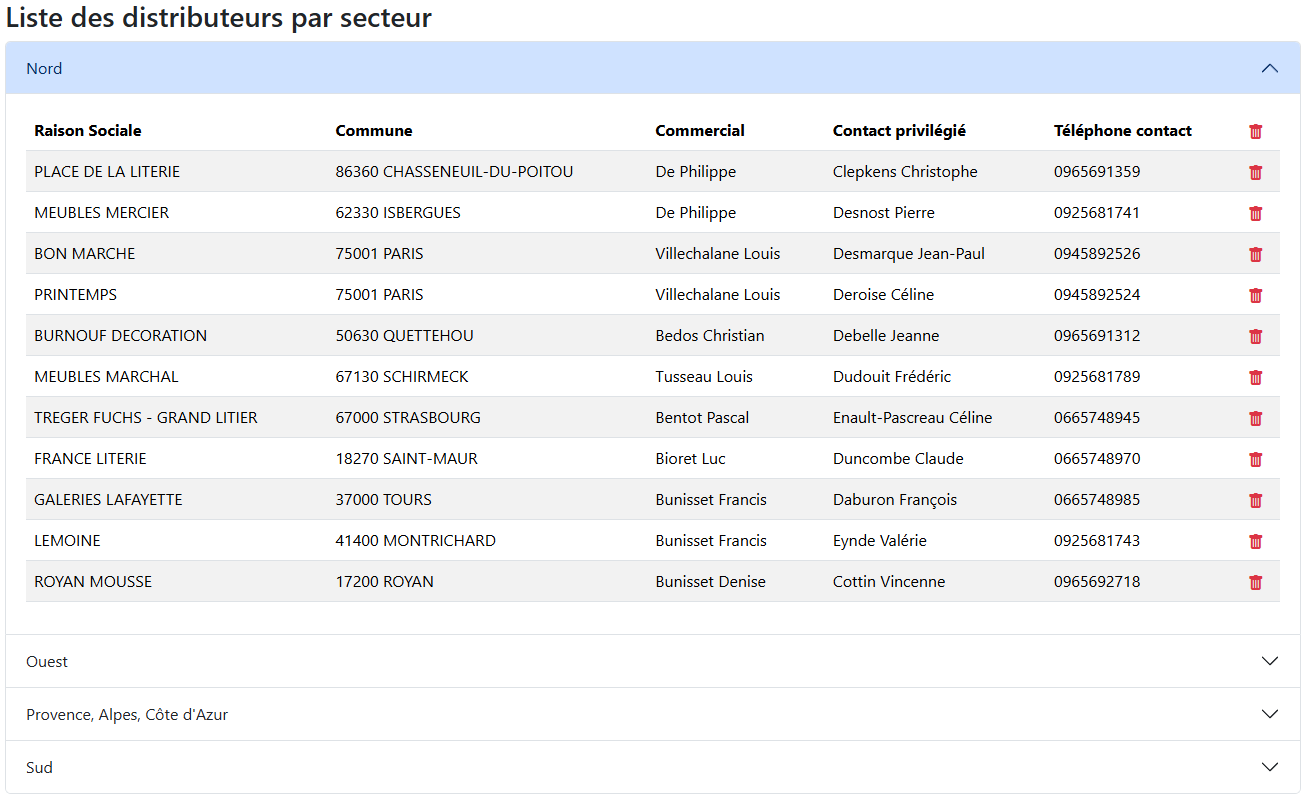Click contact Deroise Céline
1309x804 pixels.
(x=883, y=294)
